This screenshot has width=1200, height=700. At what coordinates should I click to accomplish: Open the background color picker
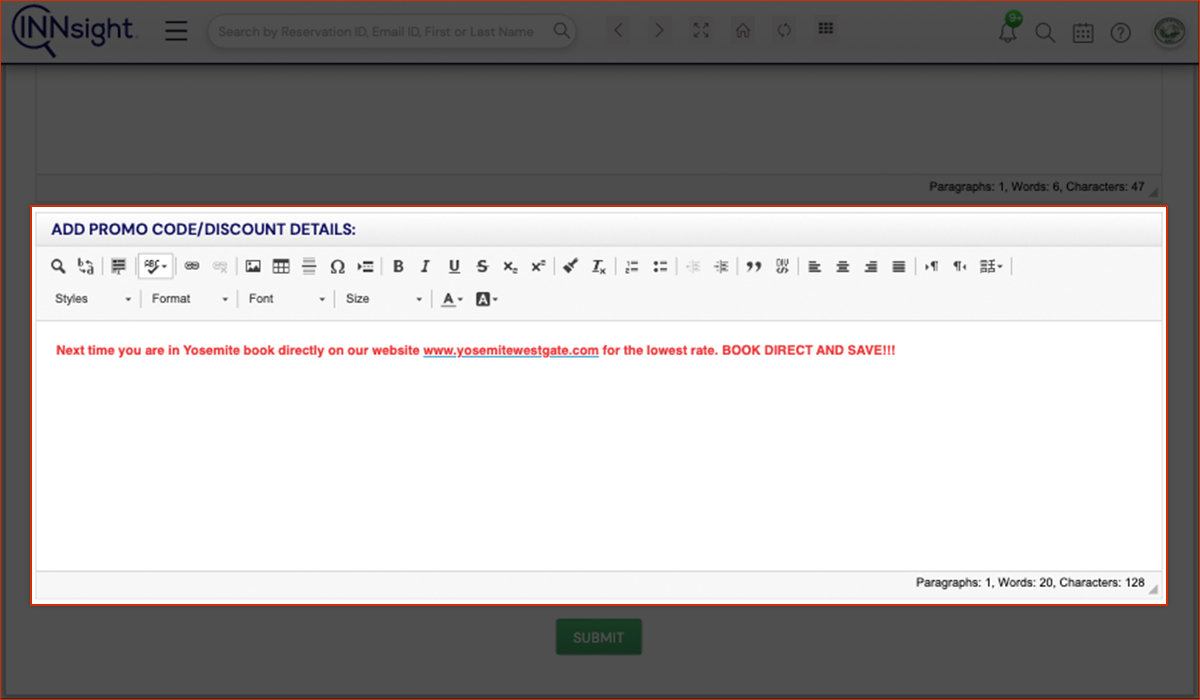pos(486,299)
